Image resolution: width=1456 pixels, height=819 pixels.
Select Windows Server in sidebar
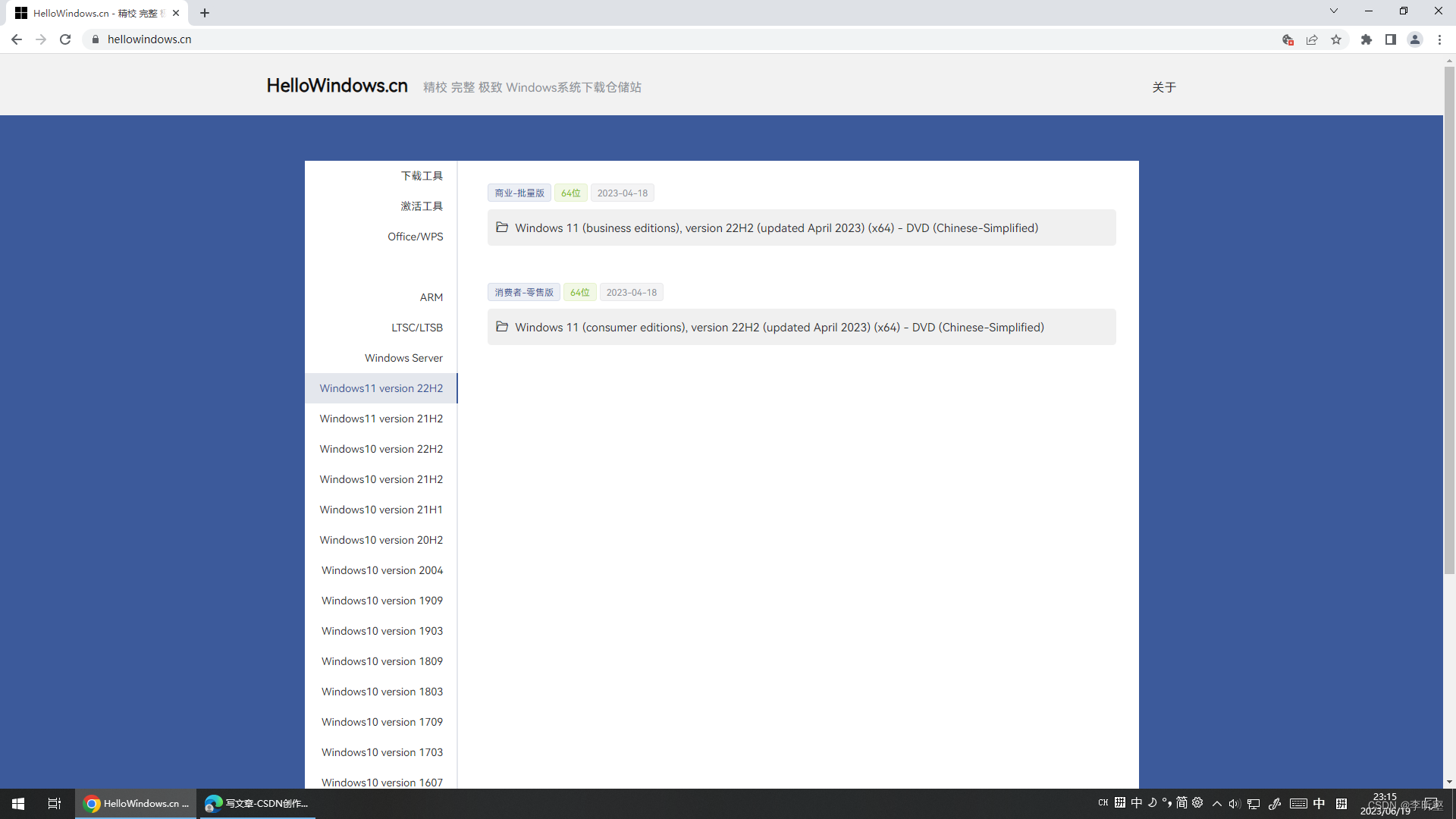[403, 358]
